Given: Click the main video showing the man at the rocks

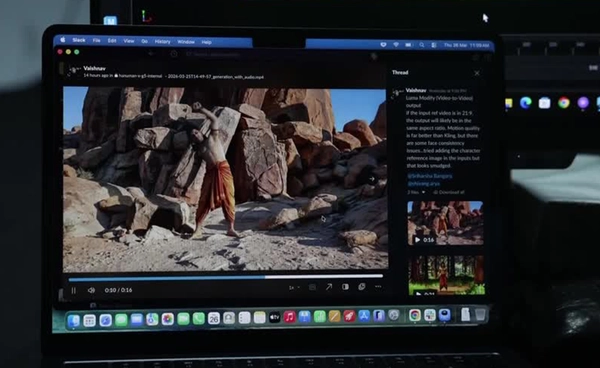Looking at the screenshot, I should pyautogui.click(x=225, y=180).
